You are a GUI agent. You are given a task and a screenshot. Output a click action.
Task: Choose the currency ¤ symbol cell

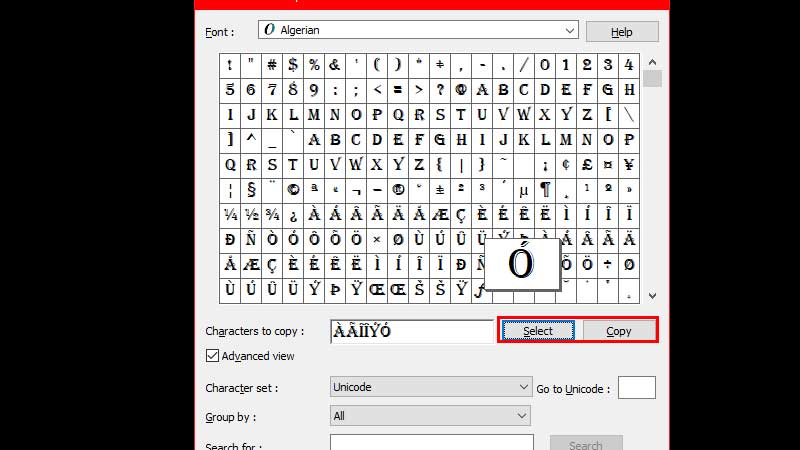point(608,165)
